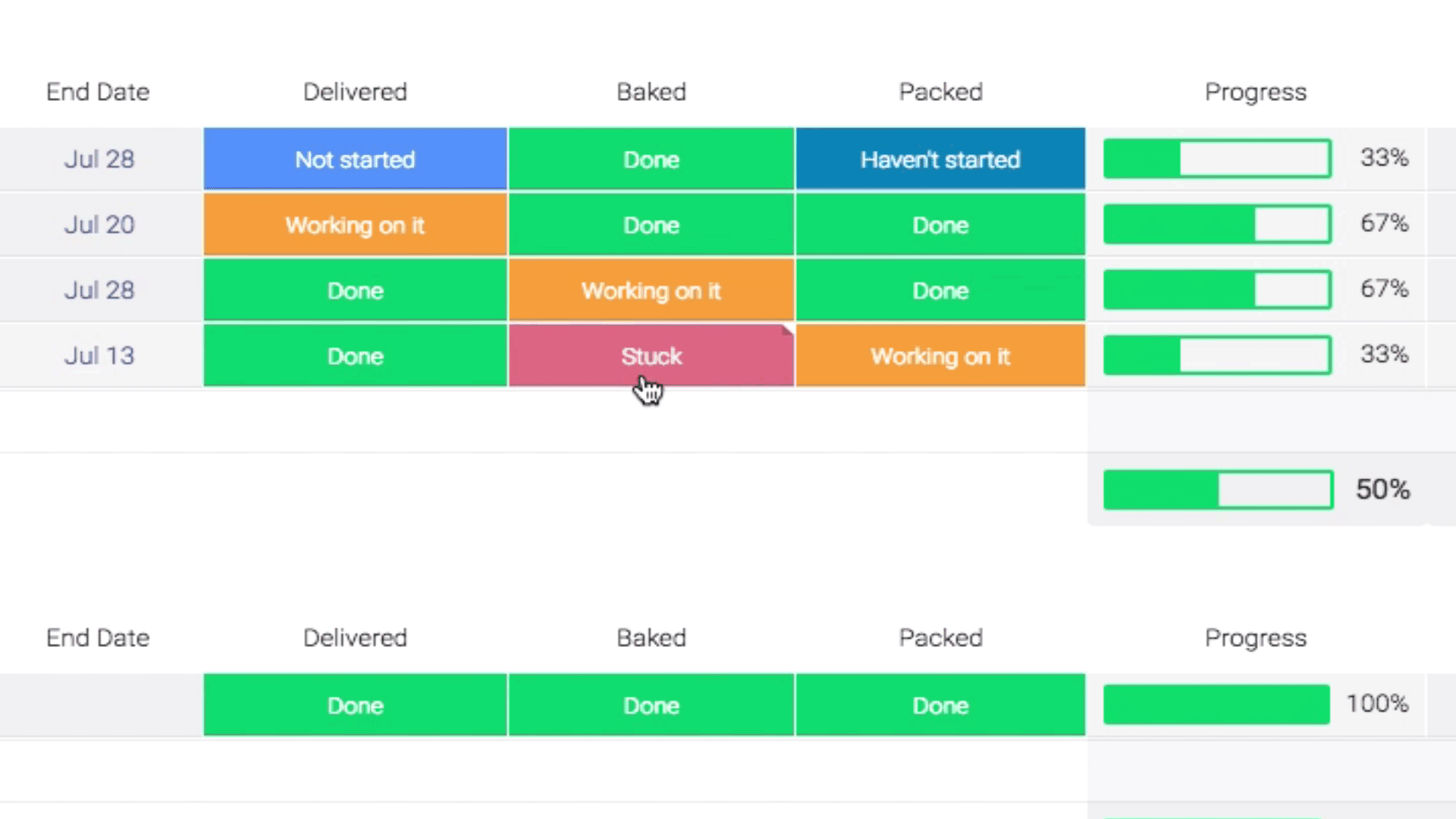1456x819 pixels.
Task: Change the Not started Delivered status
Action: pos(355,159)
